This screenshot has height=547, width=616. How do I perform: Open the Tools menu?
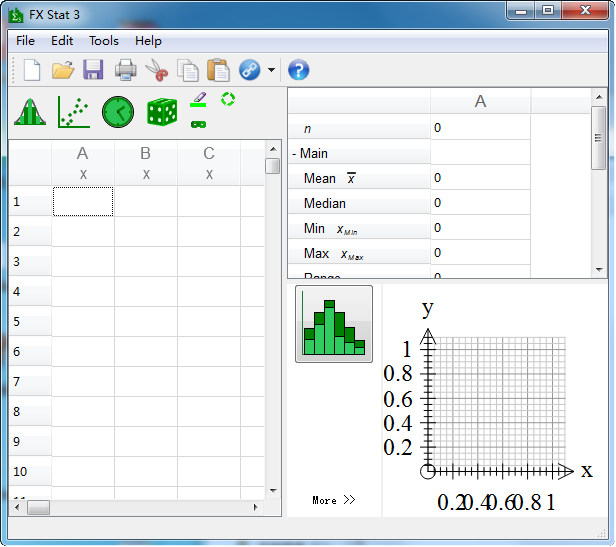tap(103, 41)
